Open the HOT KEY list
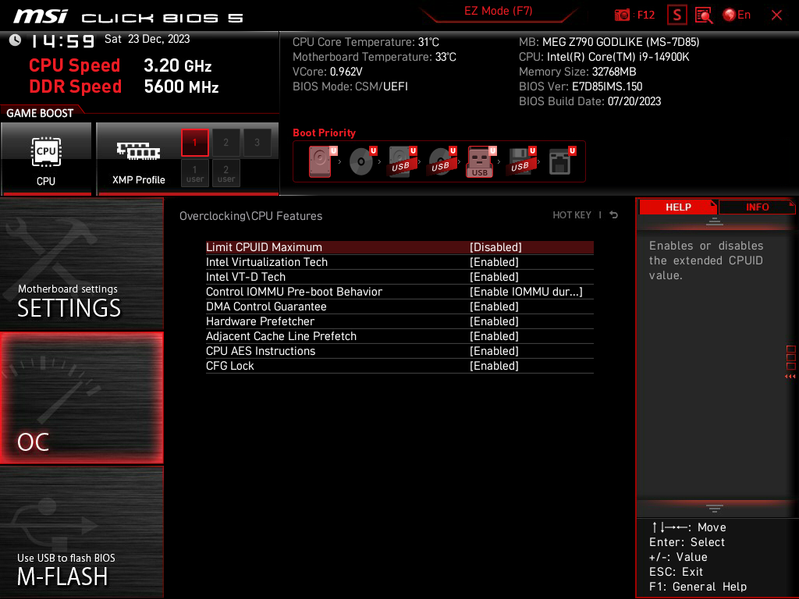The height and width of the screenshot is (599, 799). coord(572,215)
